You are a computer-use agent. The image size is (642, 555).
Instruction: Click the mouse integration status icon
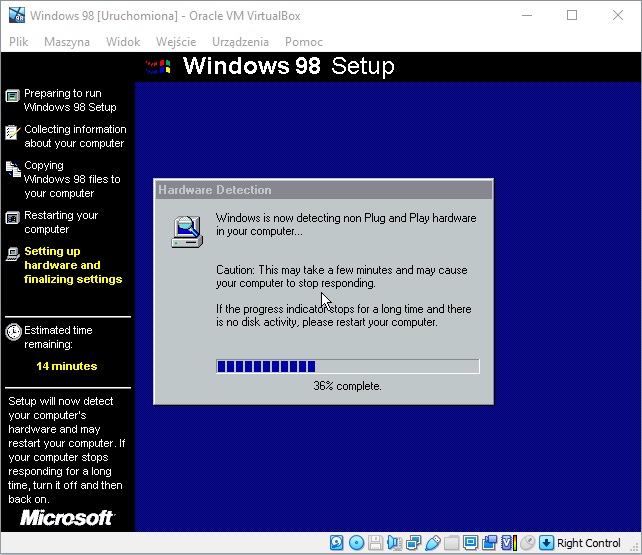[527, 543]
